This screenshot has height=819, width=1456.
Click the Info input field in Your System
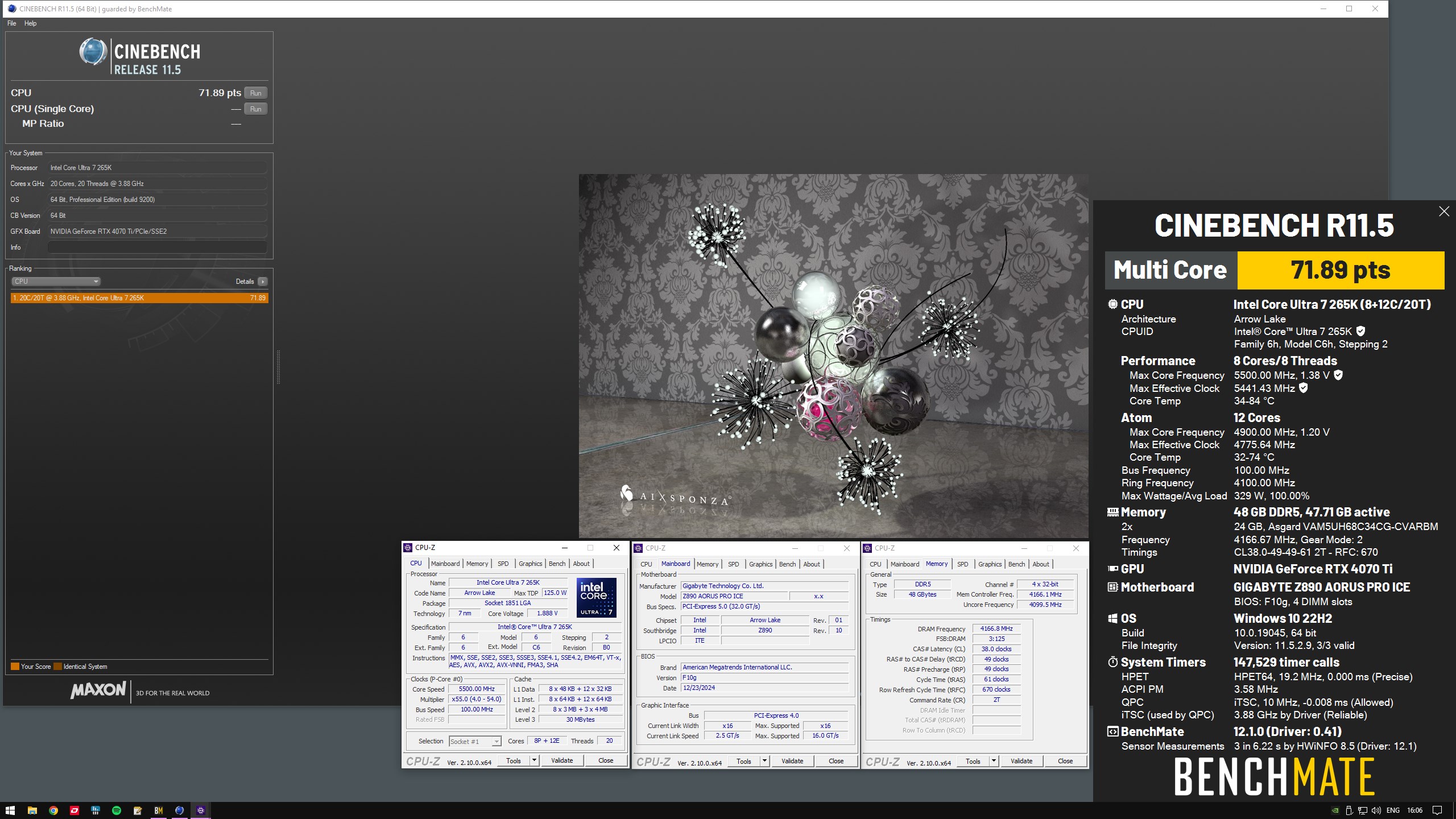tap(158, 247)
